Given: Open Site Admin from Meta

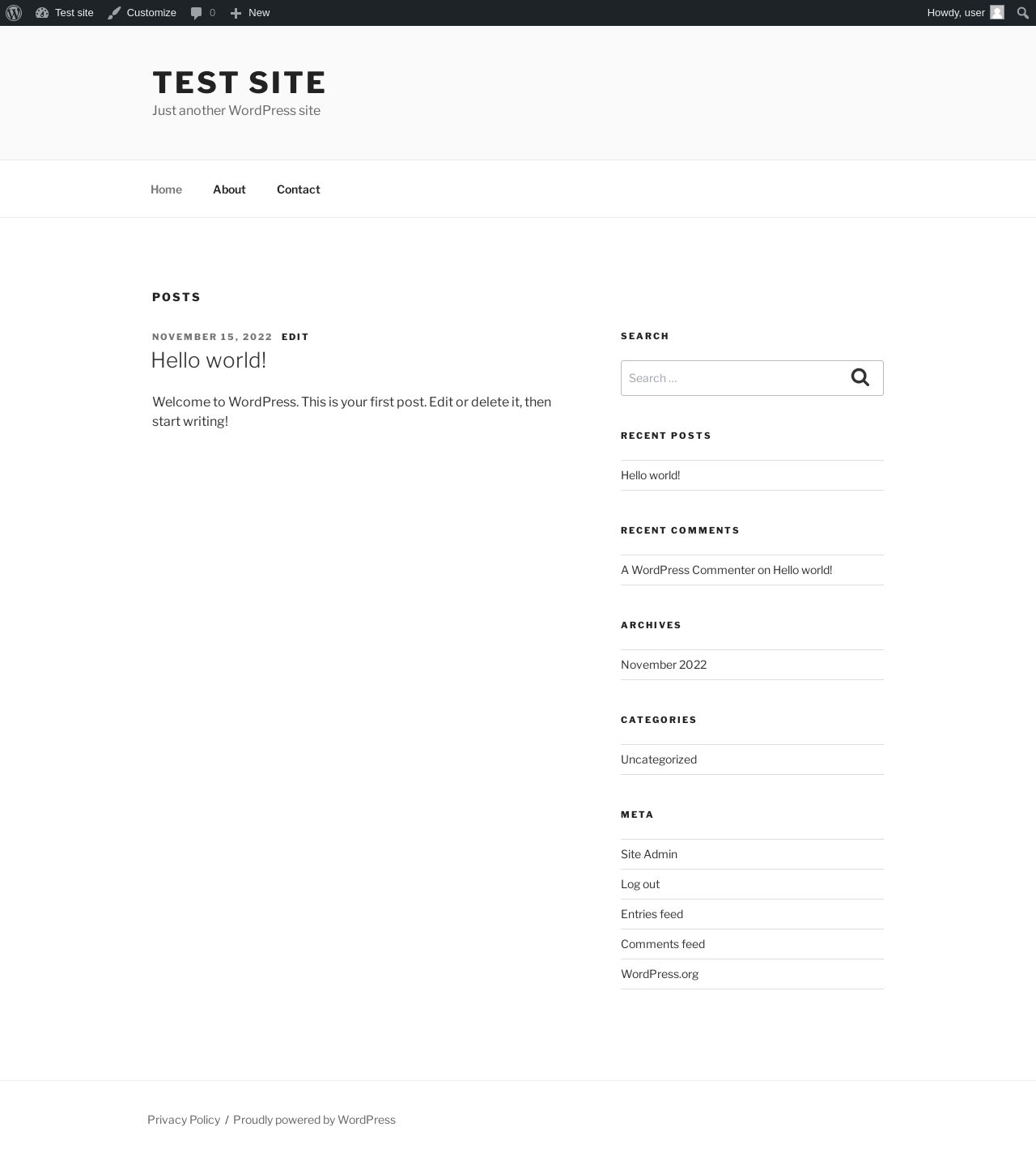Looking at the screenshot, I should click(649, 854).
